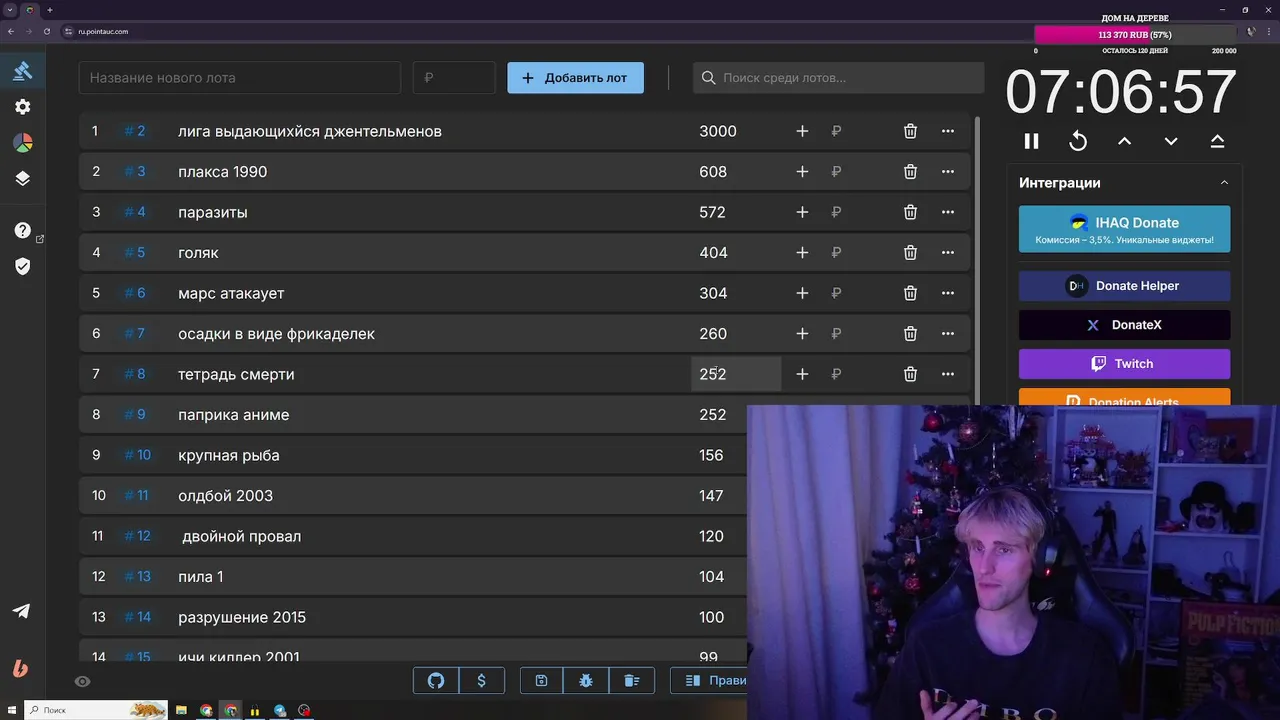Open more options for плакса 1990

coord(948,172)
